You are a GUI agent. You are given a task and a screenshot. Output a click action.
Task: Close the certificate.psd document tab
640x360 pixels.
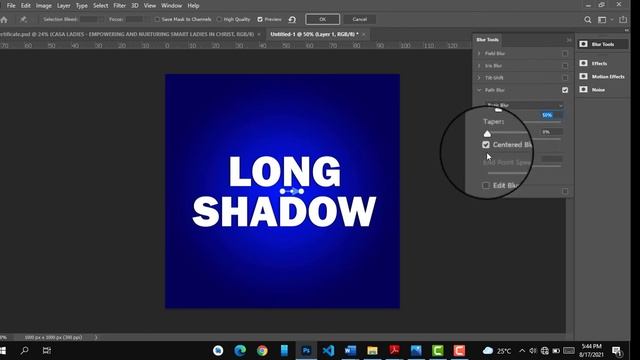tap(259, 34)
